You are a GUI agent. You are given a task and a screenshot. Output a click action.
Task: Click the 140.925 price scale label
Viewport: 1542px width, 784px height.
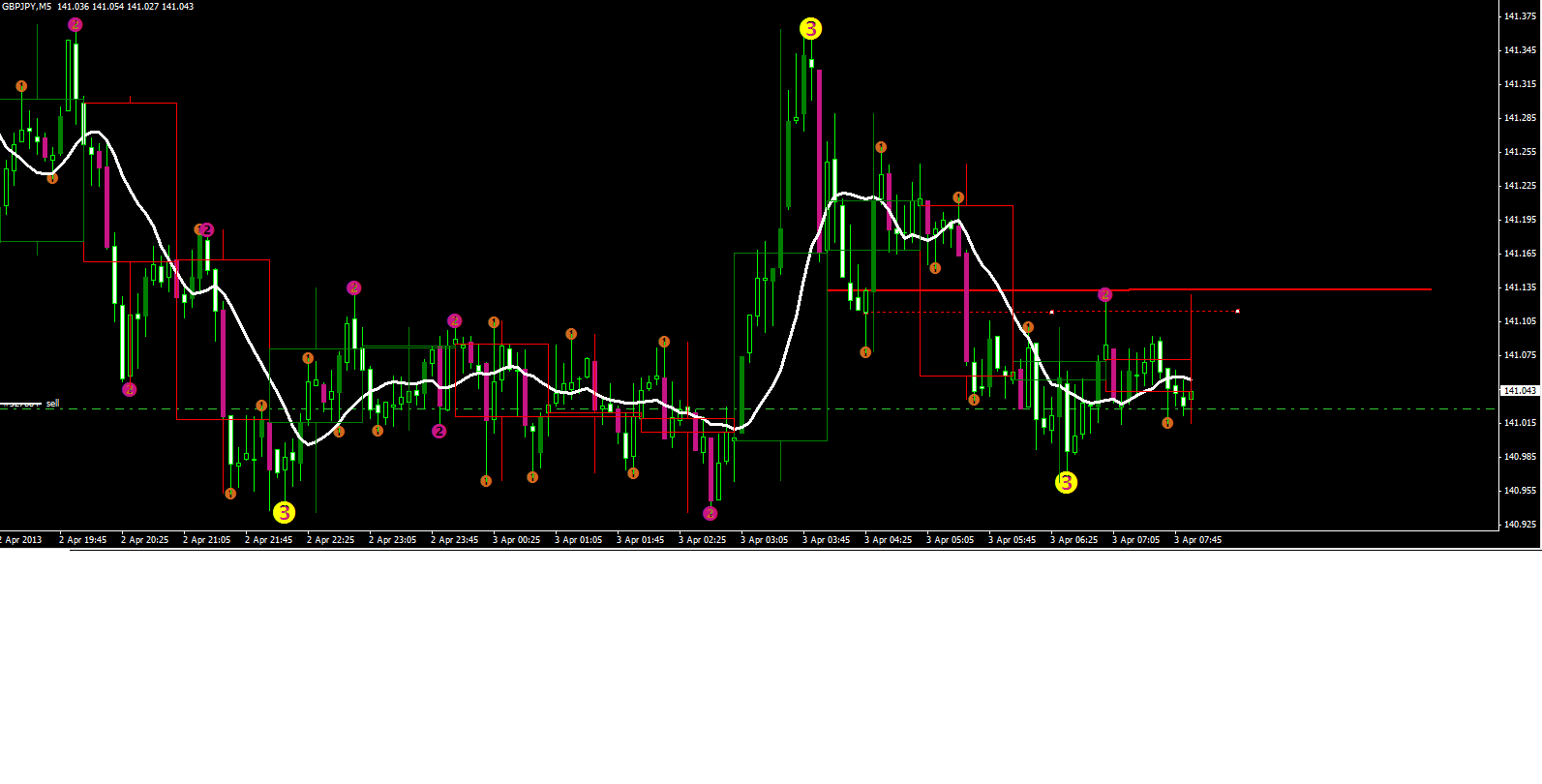(1519, 525)
